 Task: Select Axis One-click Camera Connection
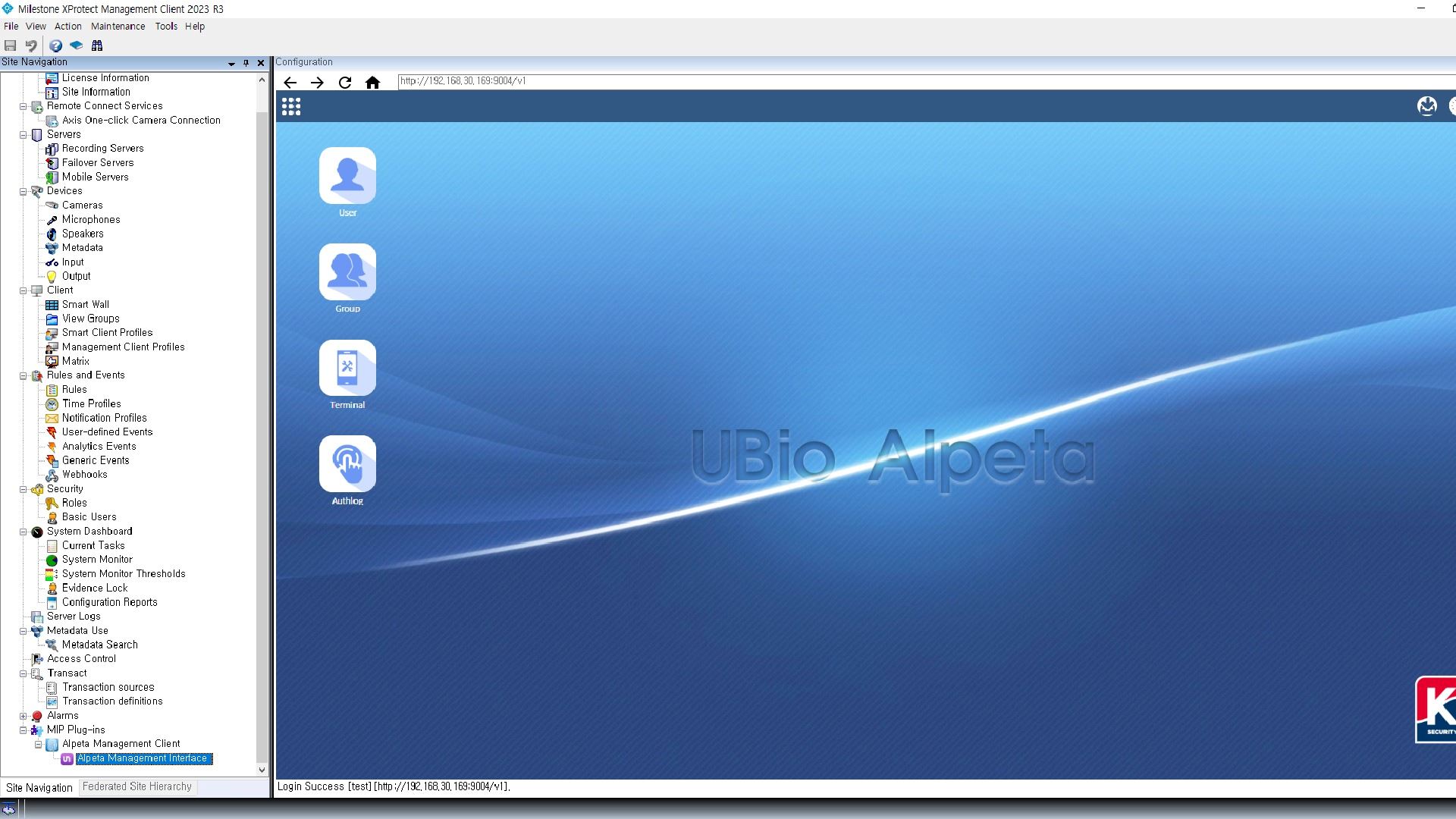[141, 121]
